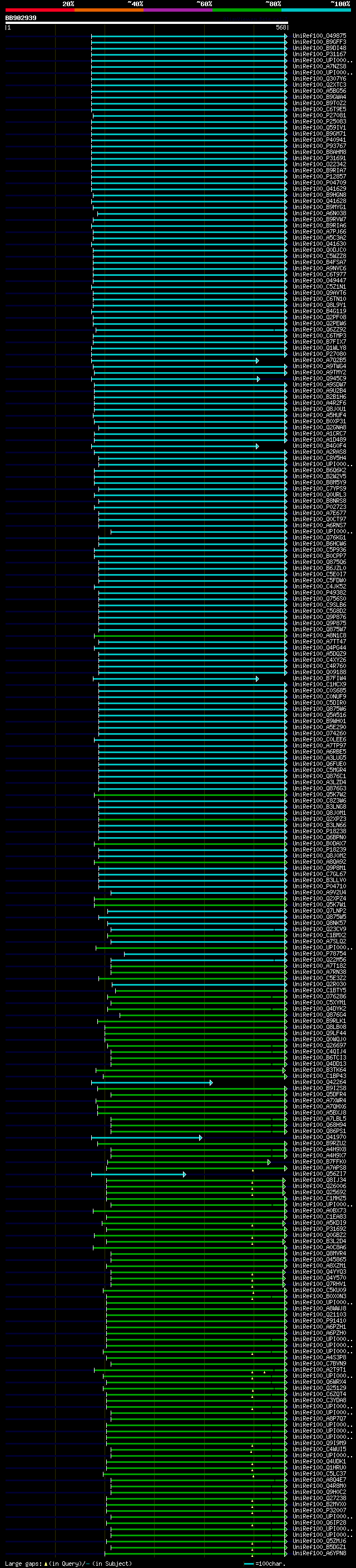The width and height of the screenshot is (356, 1568).
Task: Select hit label UniRef100_P31167
Action: (319, 54)
